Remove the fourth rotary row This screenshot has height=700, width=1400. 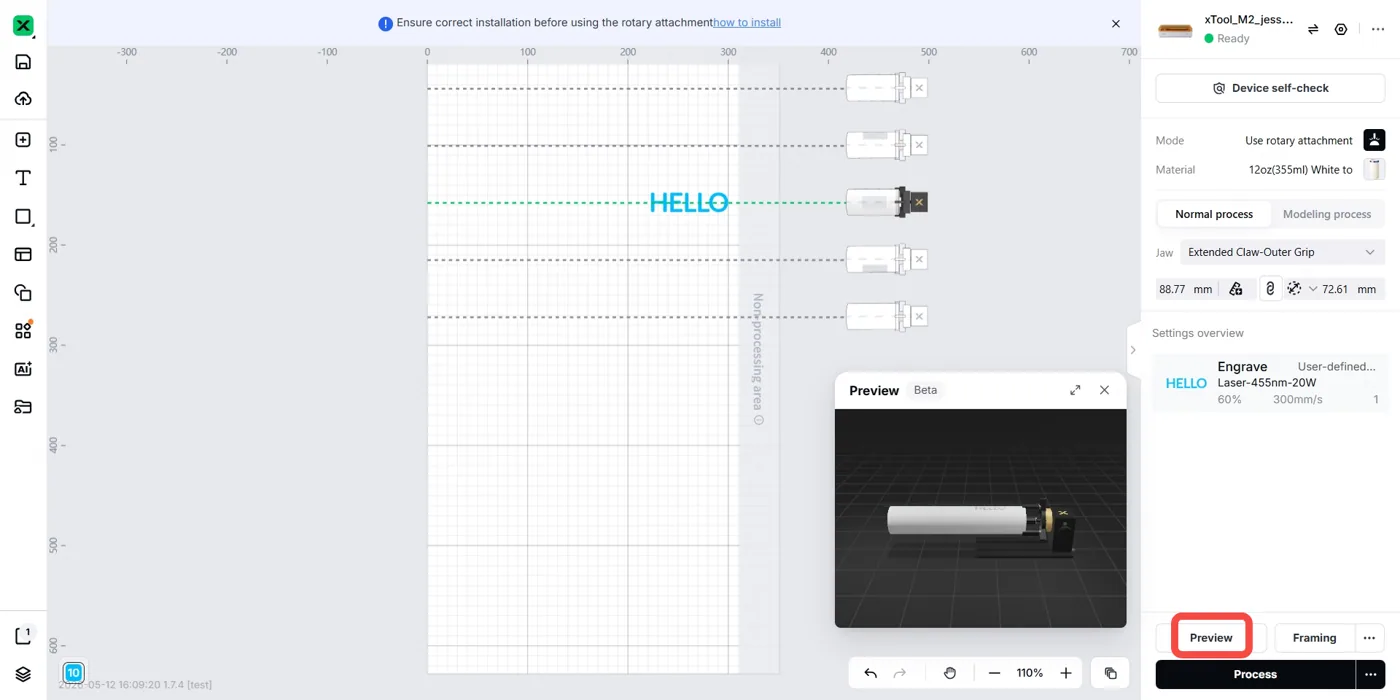919,259
